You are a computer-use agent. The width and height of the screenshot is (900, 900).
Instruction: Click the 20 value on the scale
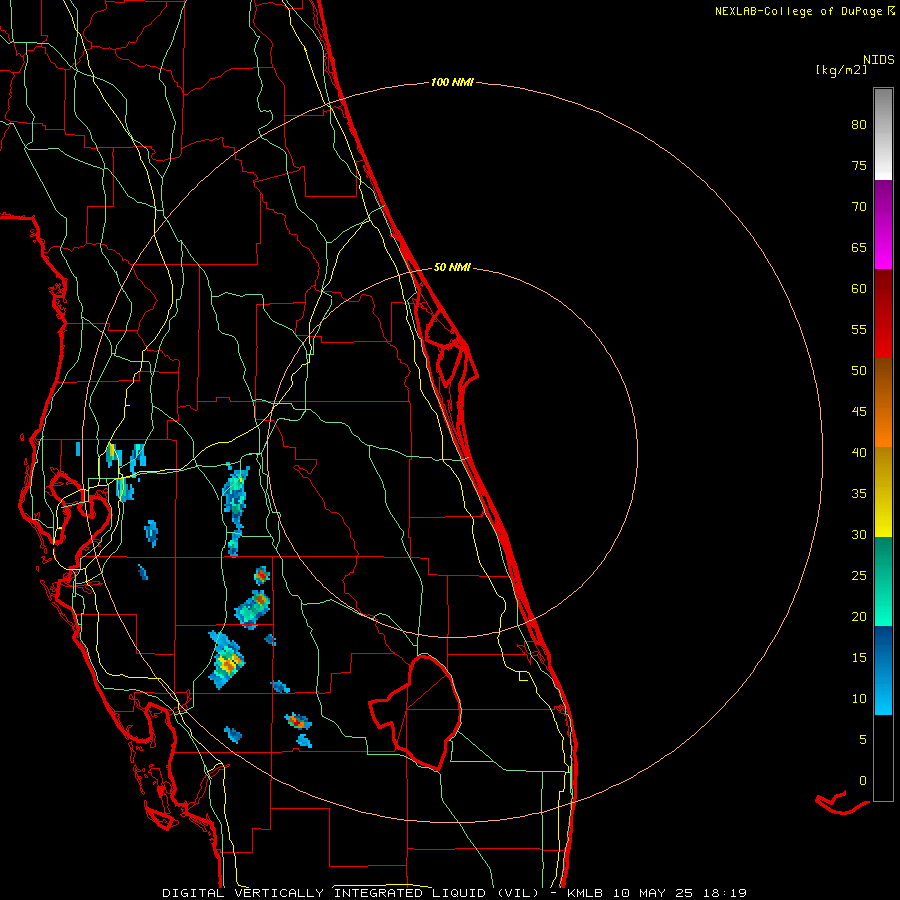[859, 616]
